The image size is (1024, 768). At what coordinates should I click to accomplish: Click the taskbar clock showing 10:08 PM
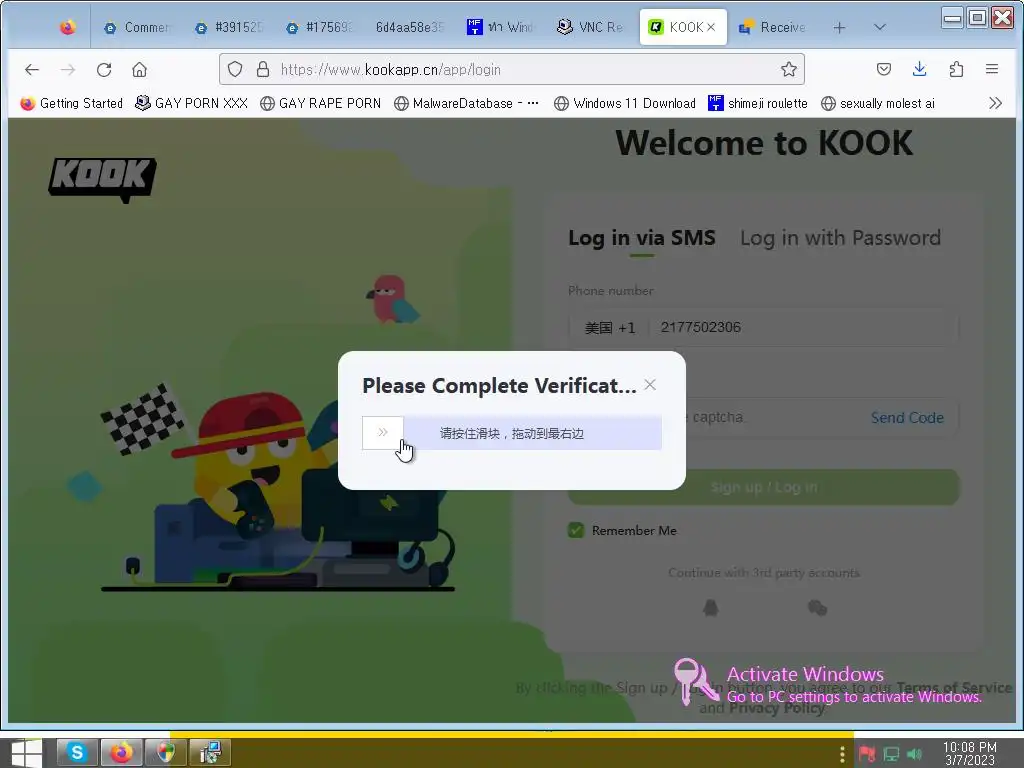970,754
